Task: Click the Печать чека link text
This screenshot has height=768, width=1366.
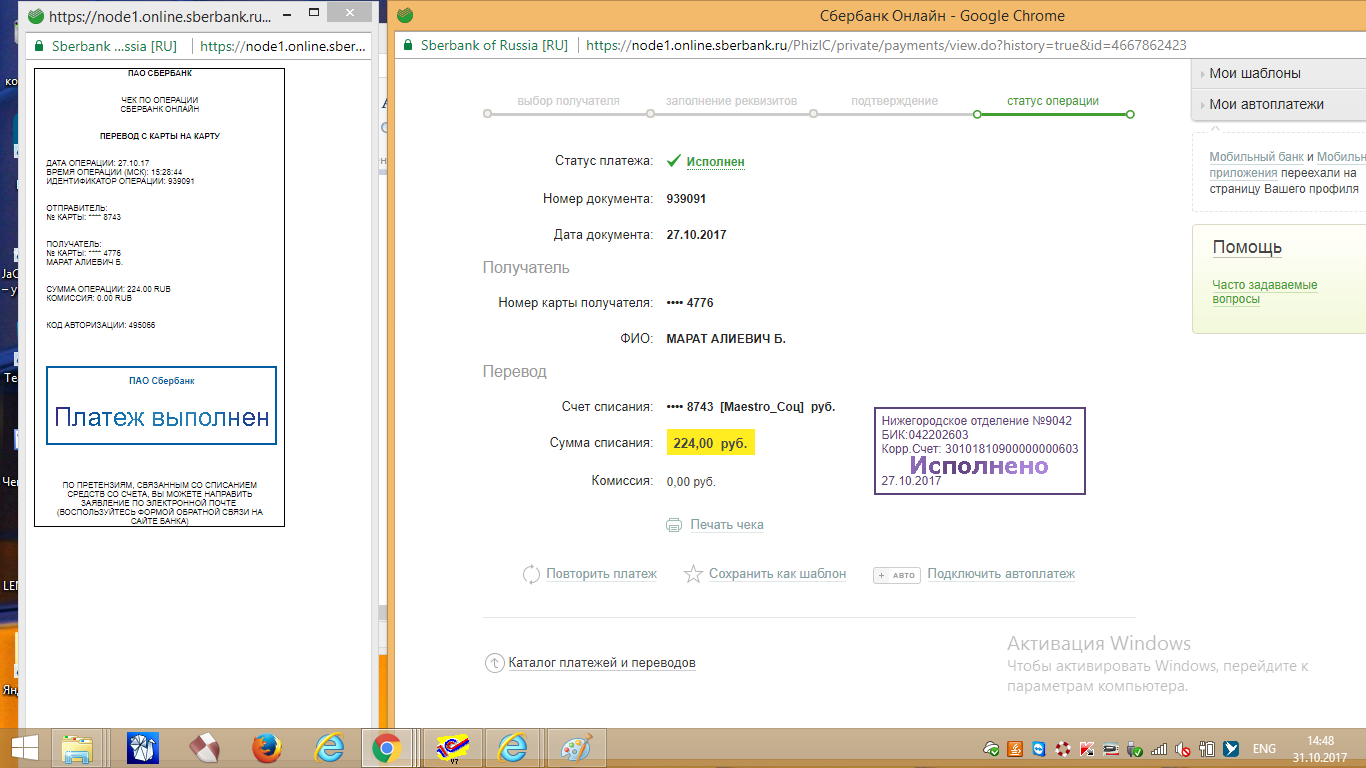Action: pyautogui.click(x=726, y=525)
